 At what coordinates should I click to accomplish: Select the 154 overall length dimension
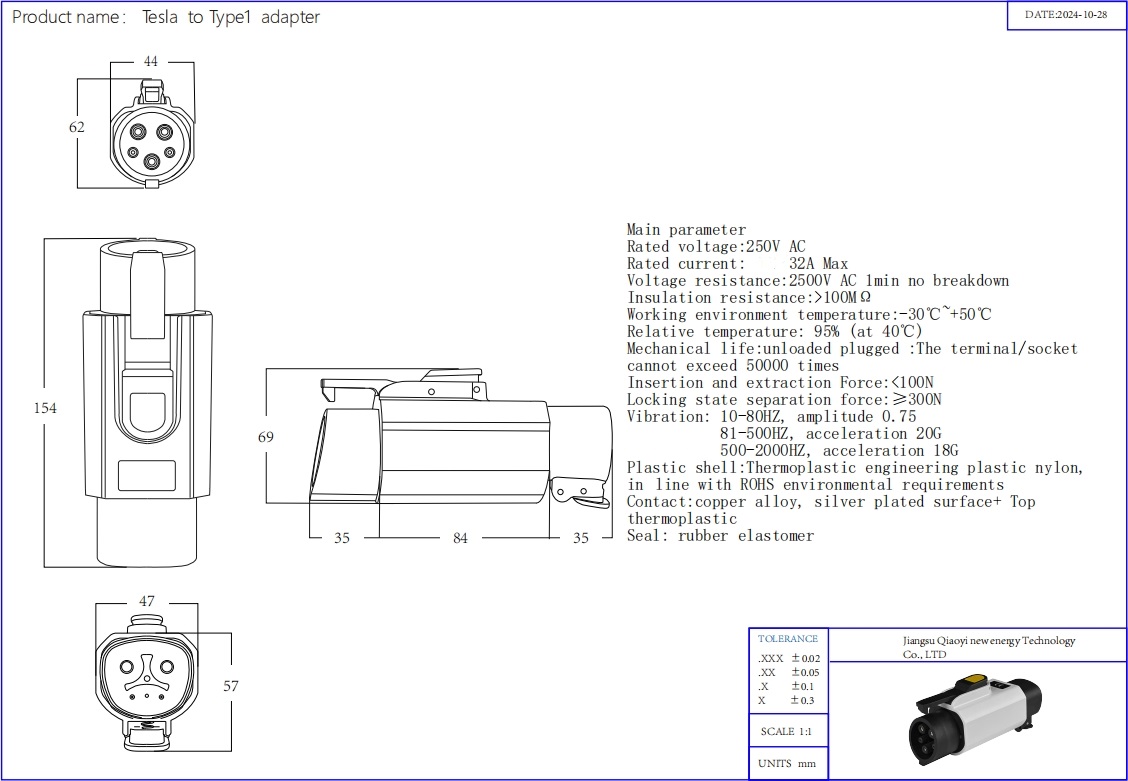[x=45, y=408]
